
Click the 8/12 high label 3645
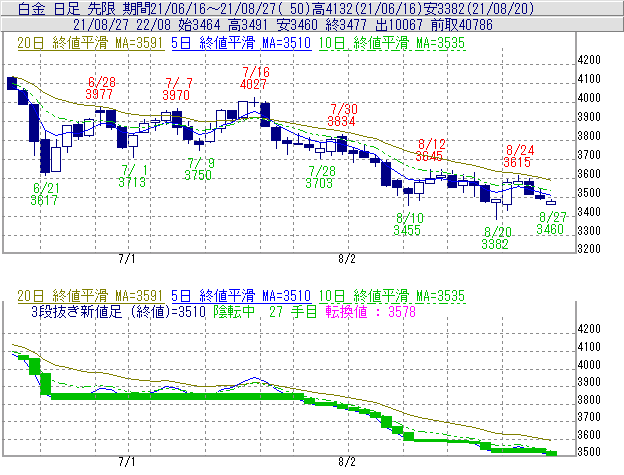pos(429,156)
